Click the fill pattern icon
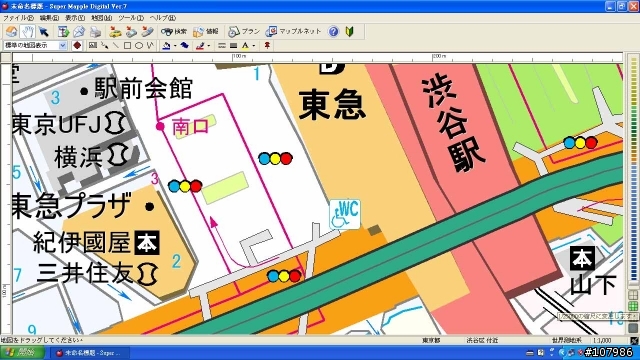Image resolution: width=640 pixels, height=360 pixels. [x=184, y=46]
